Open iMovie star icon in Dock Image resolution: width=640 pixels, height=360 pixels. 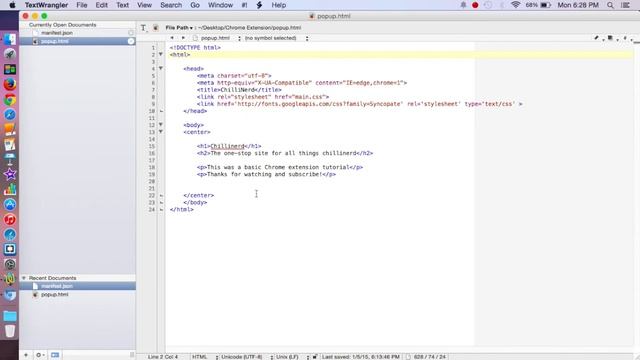click(10, 175)
